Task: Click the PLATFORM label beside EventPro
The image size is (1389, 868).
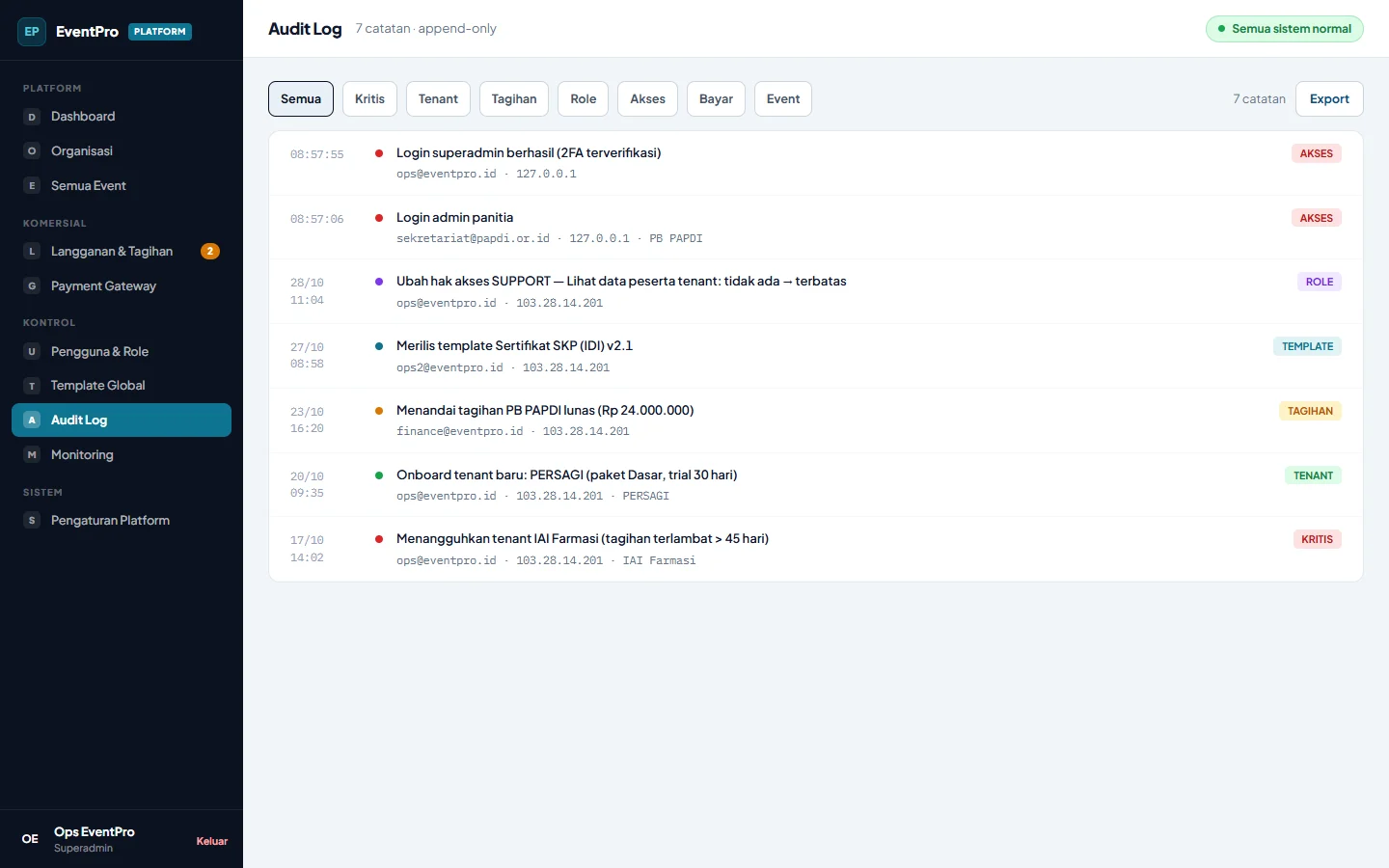Action: click(x=160, y=32)
